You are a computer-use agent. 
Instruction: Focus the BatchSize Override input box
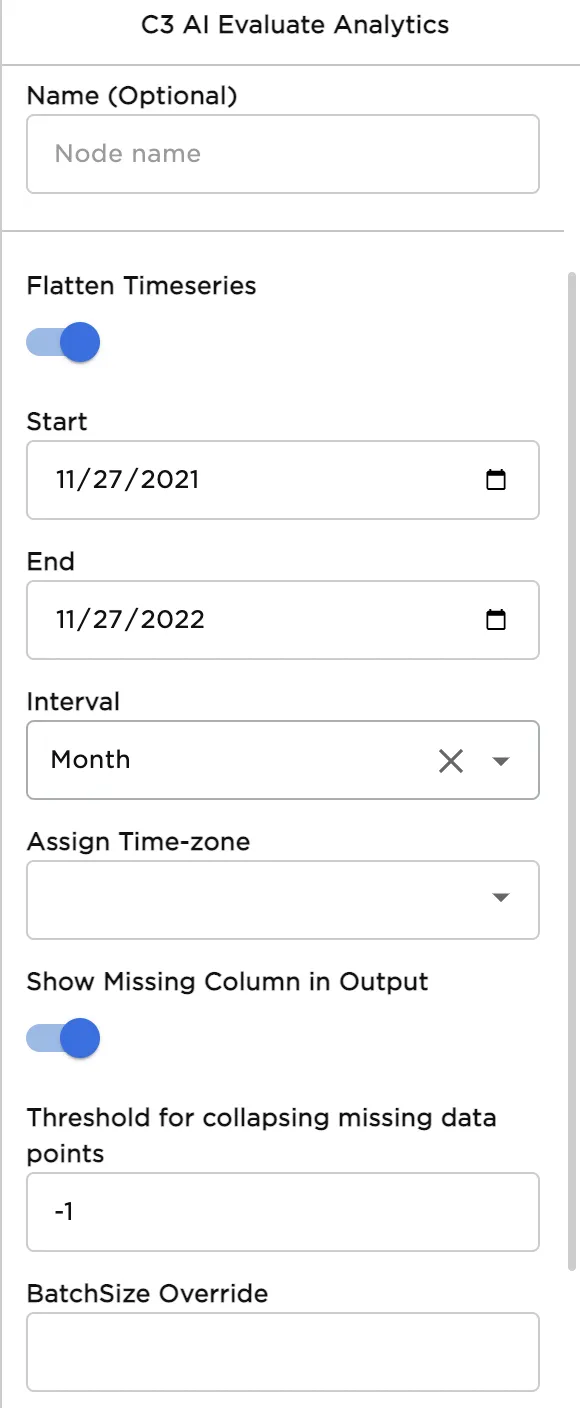coord(283,1352)
